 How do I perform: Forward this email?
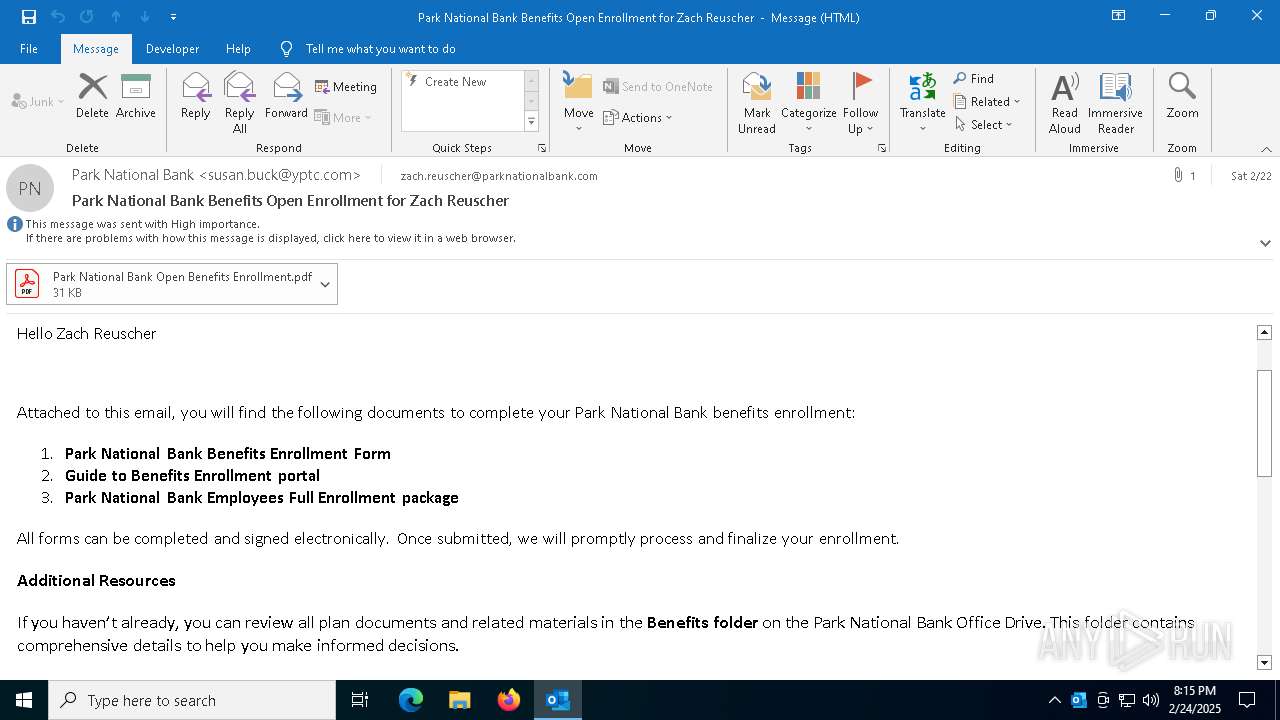[286, 96]
